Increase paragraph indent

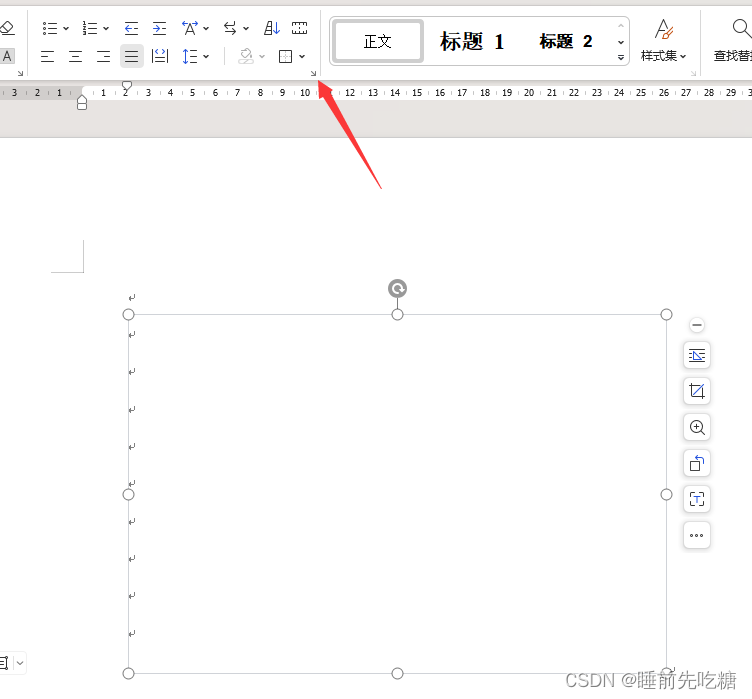[159, 29]
